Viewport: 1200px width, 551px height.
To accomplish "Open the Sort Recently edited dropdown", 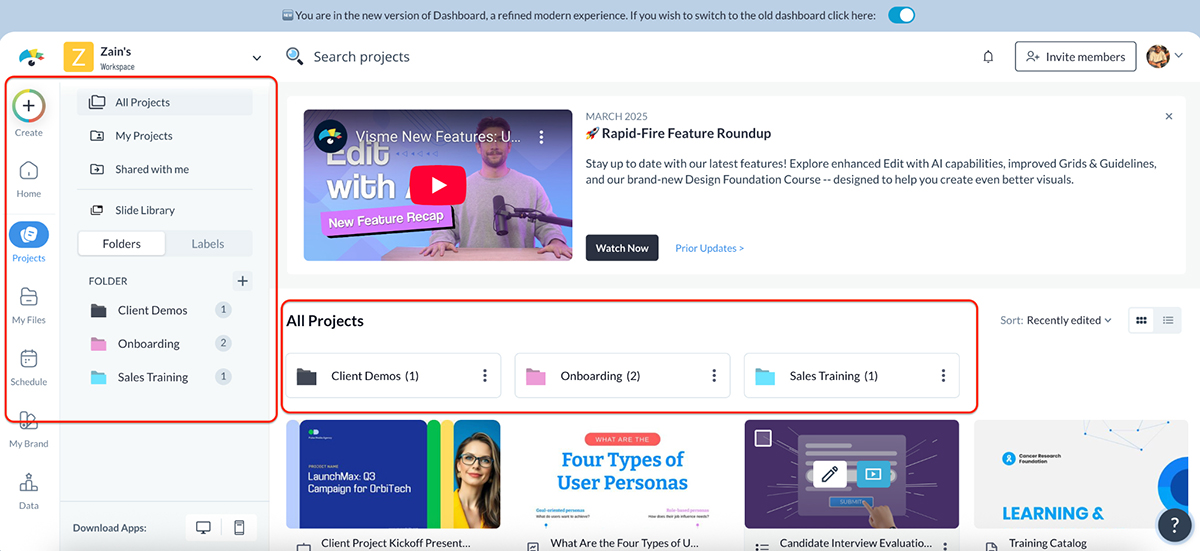I will [1056, 320].
